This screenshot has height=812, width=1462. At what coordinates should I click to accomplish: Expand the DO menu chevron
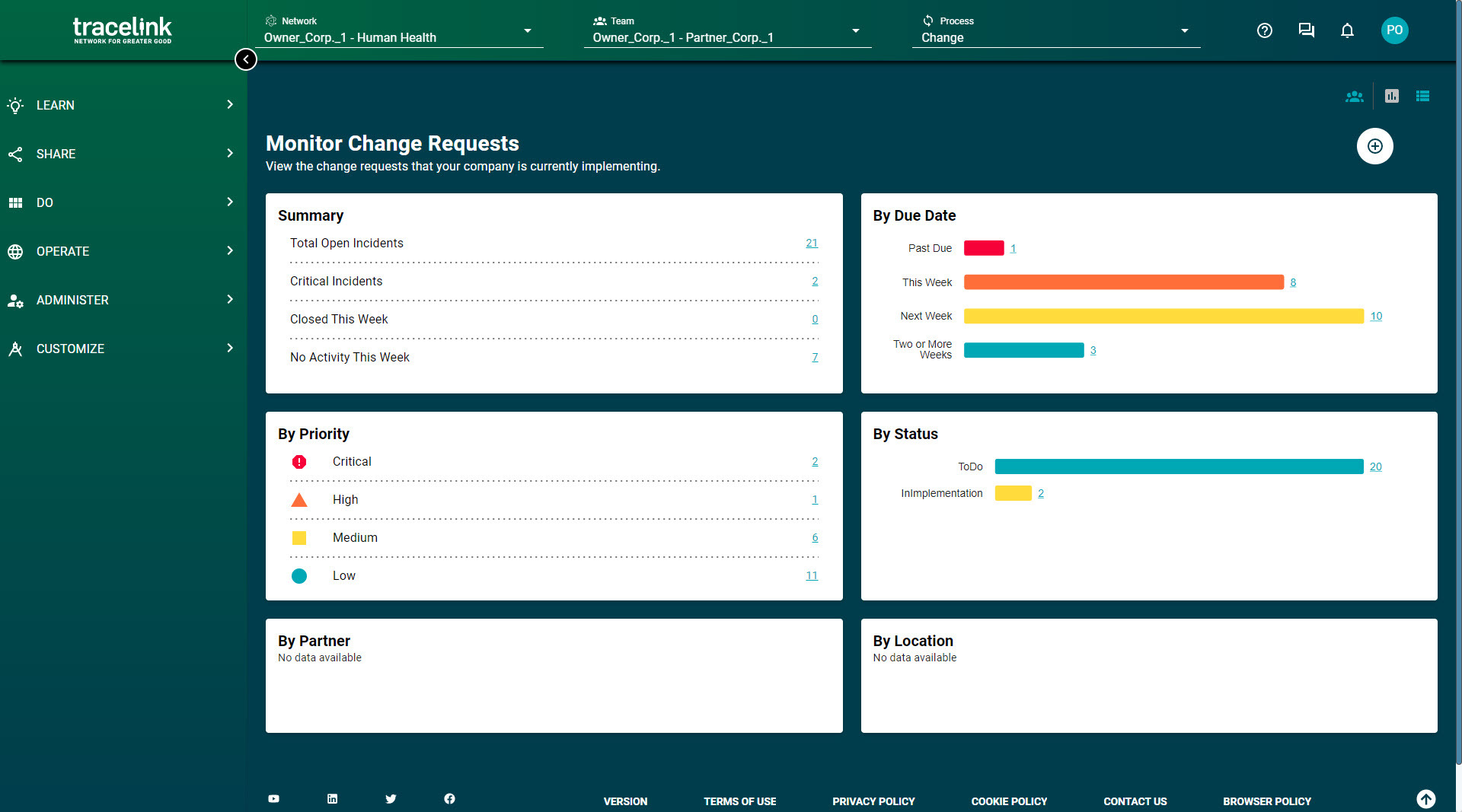pos(230,202)
